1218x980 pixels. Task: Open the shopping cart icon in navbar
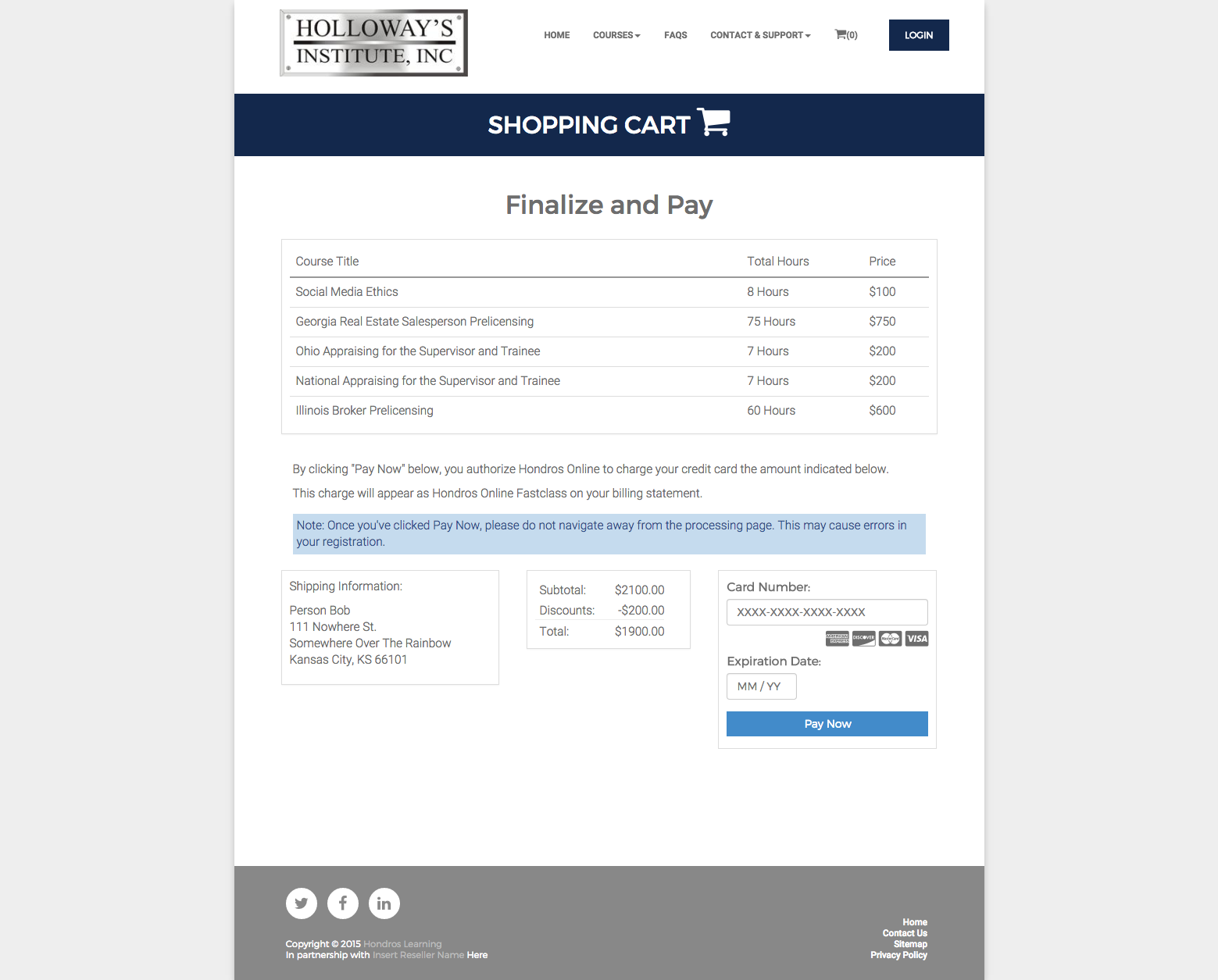pos(845,35)
